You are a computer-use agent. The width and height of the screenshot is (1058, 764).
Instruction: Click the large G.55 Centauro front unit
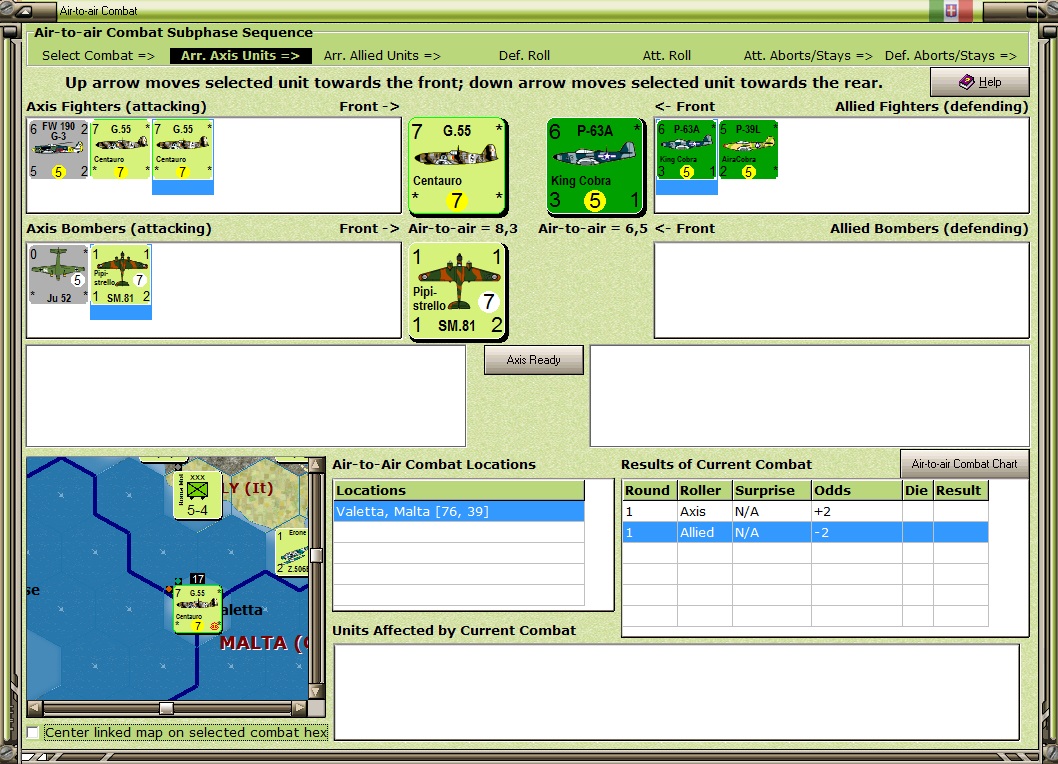pos(457,166)
